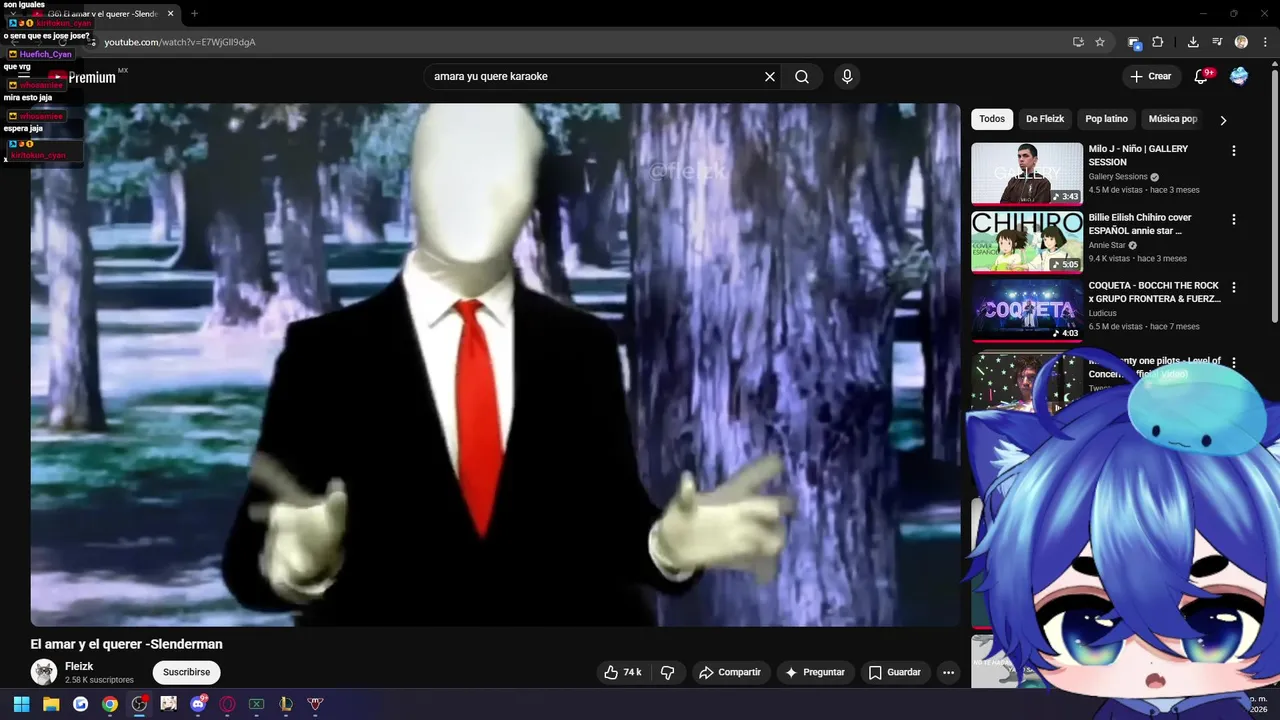
Task: Show more filter chips with the right chevron
Action: (1222, 120)
